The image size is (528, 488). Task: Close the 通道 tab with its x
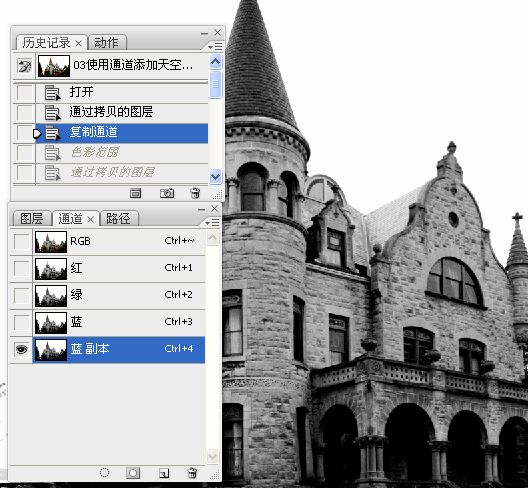(x=91, y=220)
